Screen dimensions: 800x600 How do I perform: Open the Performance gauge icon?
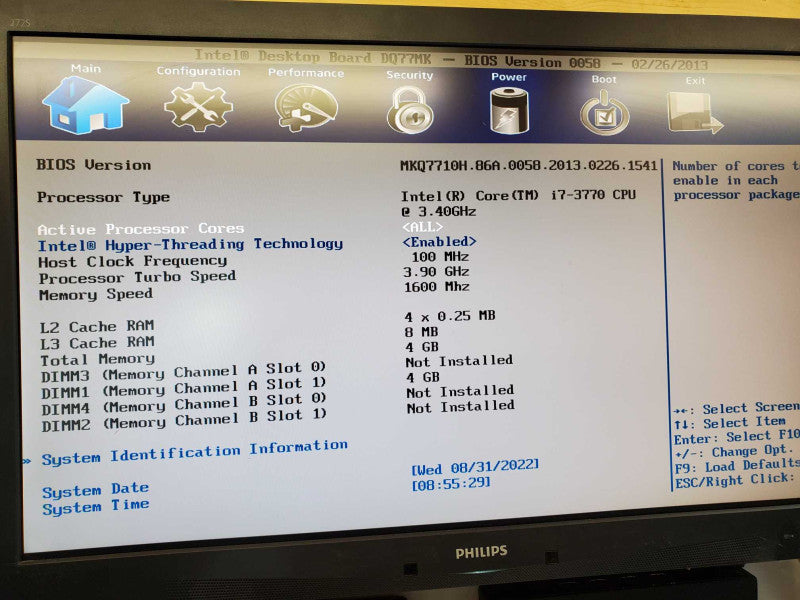point(306,108)
